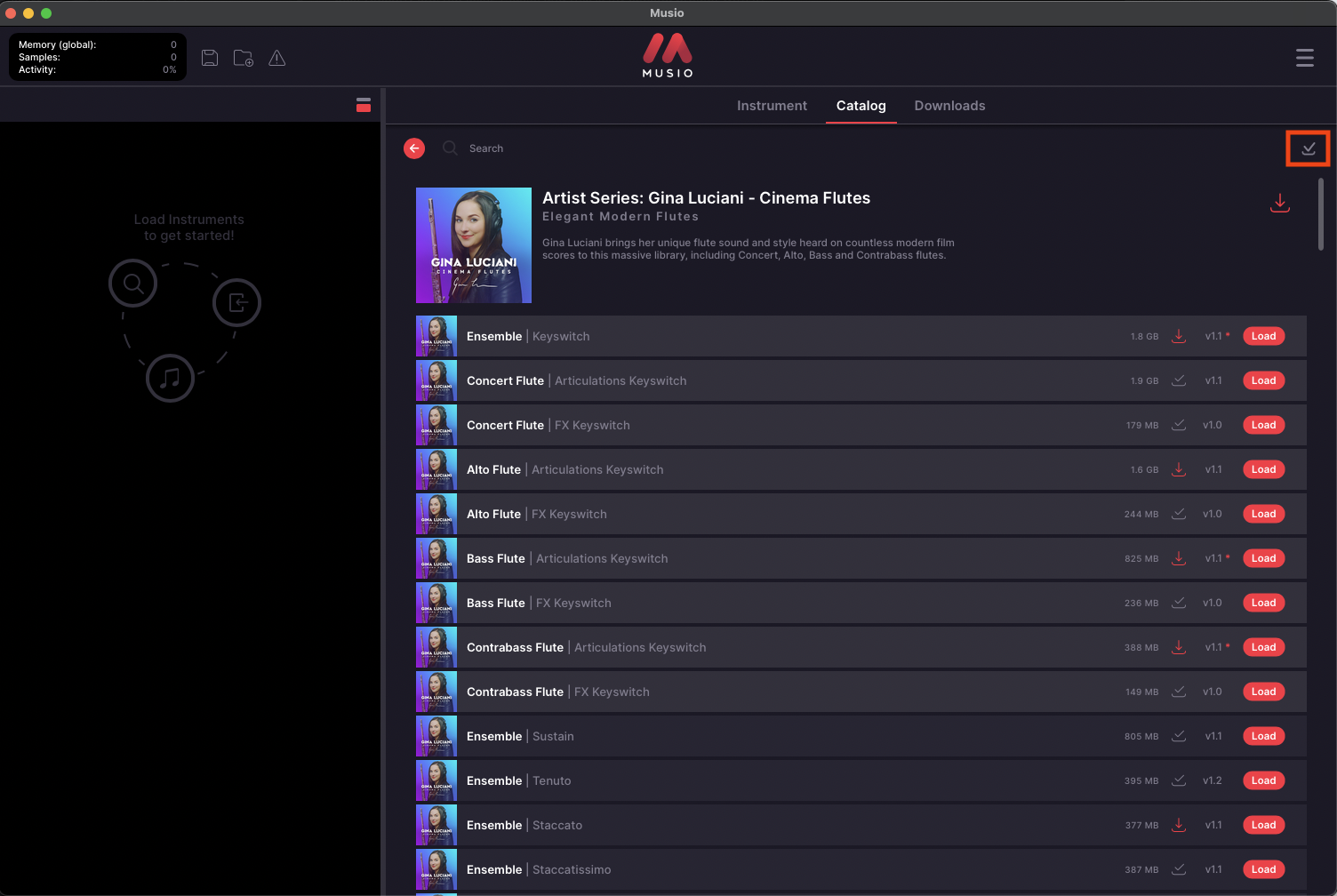Open the Downloads tab

(949, 106)
